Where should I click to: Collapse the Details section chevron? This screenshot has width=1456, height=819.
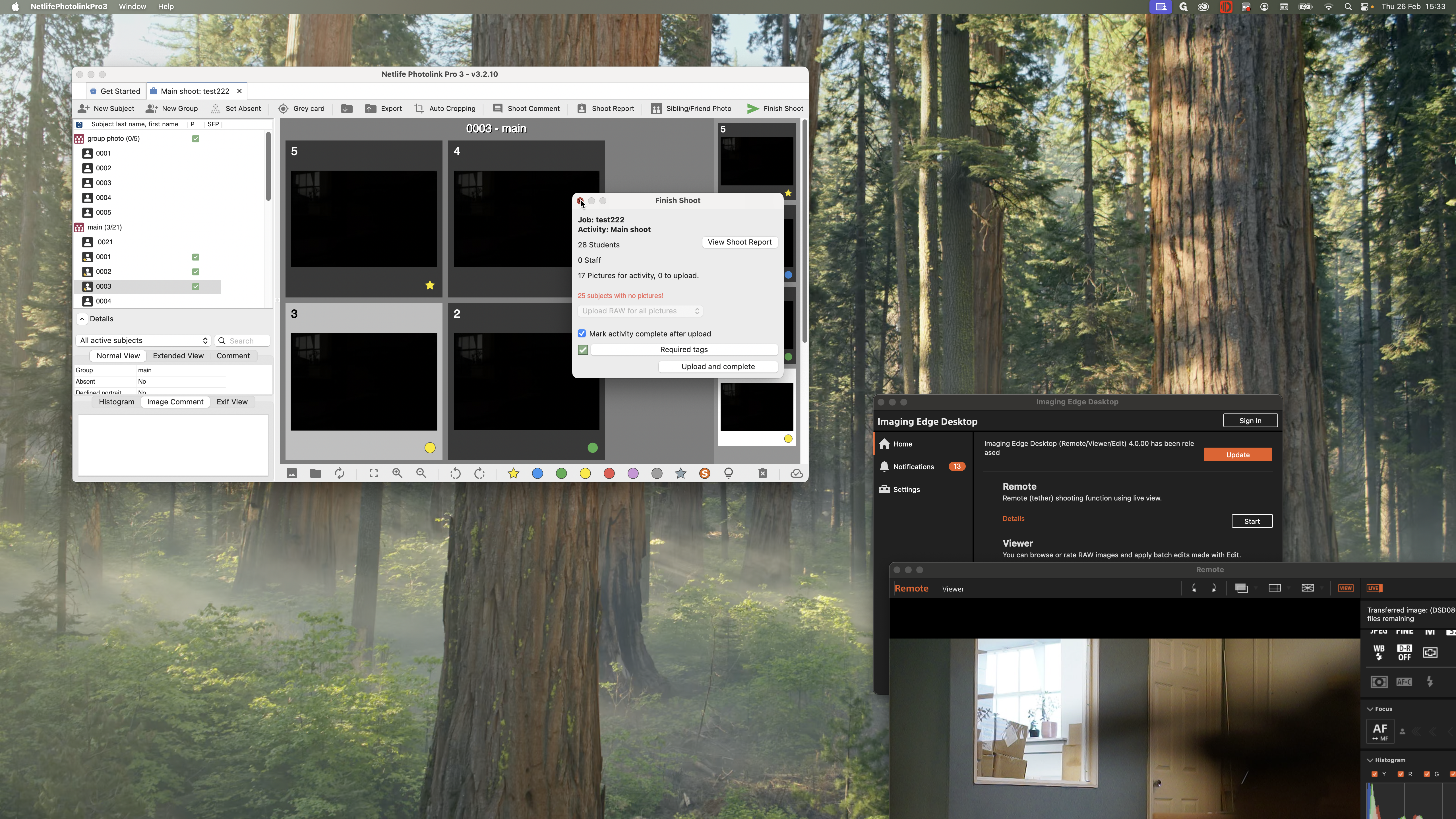(82, 319)
